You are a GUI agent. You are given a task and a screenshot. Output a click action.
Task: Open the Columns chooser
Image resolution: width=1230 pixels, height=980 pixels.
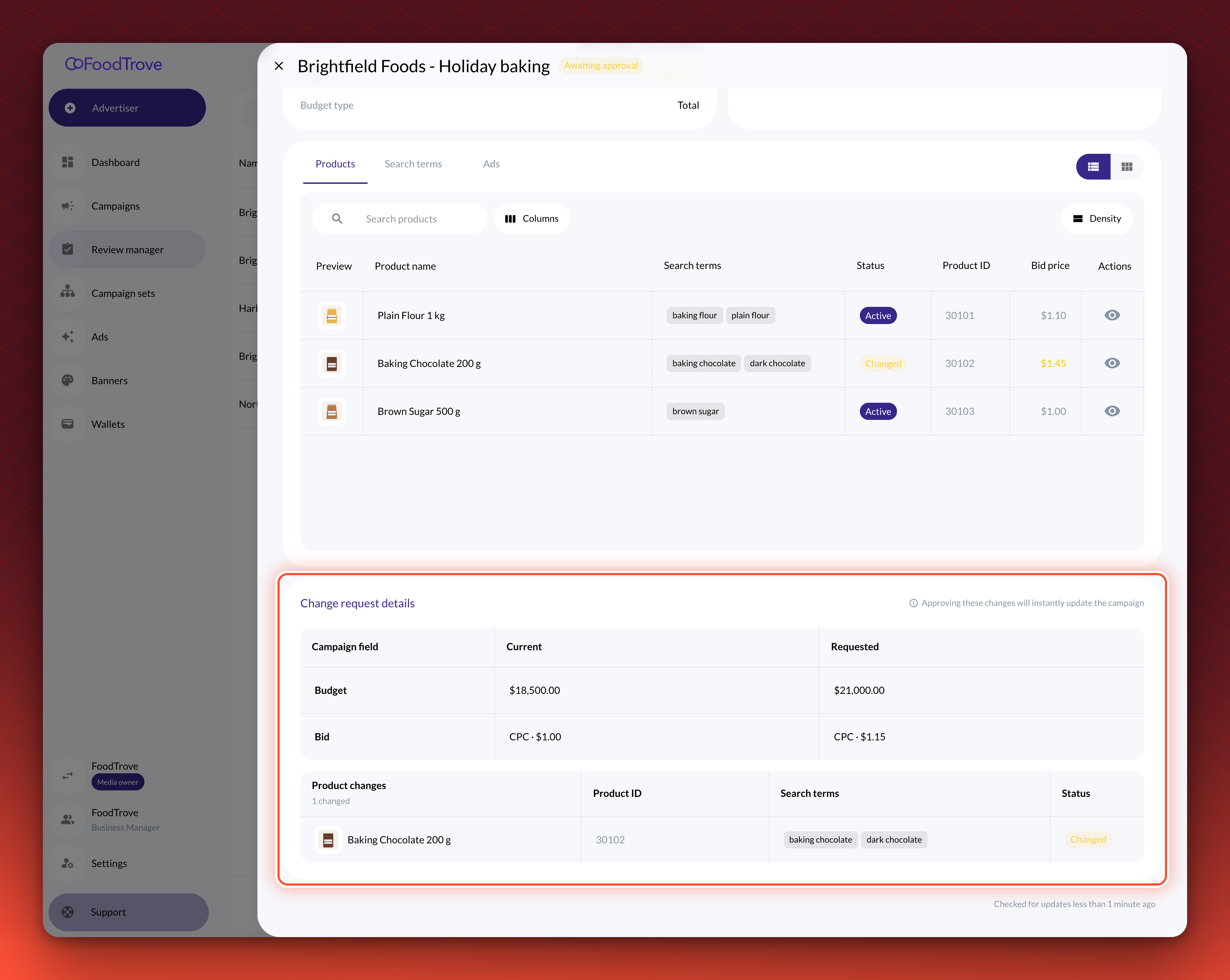coord(532,219)
